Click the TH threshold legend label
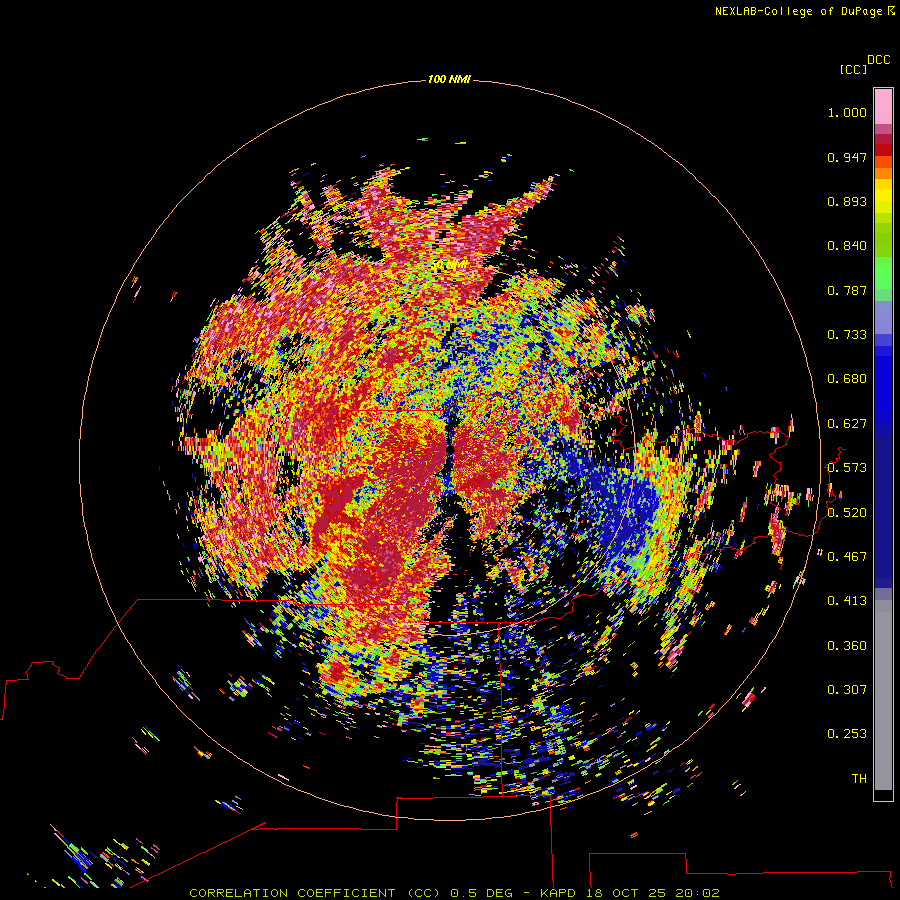The width and height of the screenshot is (900, 900). coord(859,779)
